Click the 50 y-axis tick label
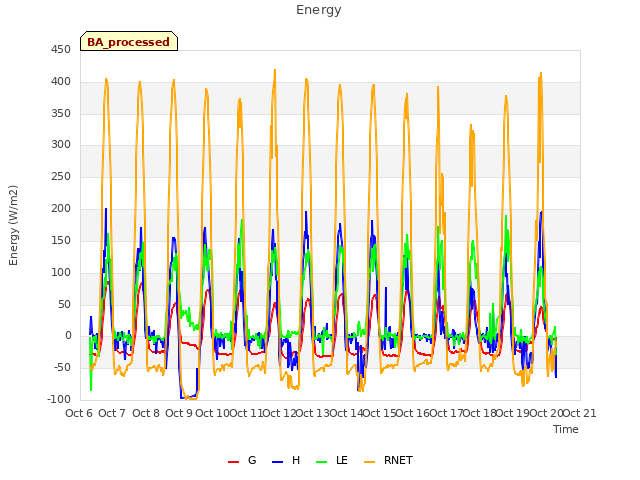Viewport: 640px width, 480px height. [x=64, y=304]
